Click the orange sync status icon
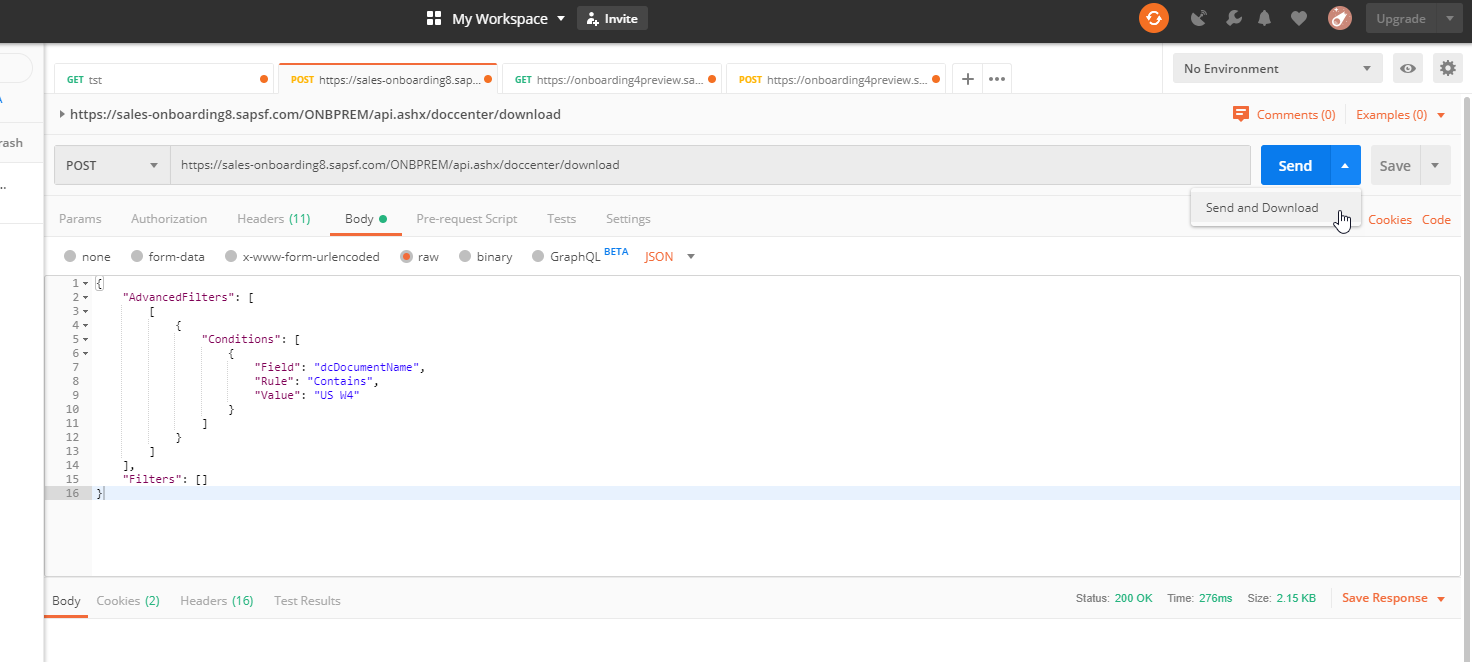This screenshot has height=662, width=1472. click(1154, 18)
